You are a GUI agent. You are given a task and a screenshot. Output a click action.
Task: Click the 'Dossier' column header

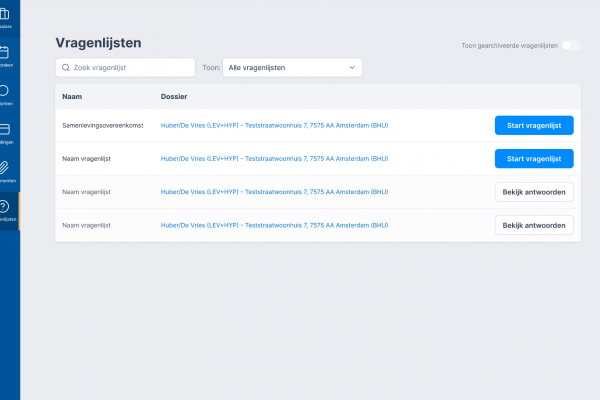tap(174, 97)
